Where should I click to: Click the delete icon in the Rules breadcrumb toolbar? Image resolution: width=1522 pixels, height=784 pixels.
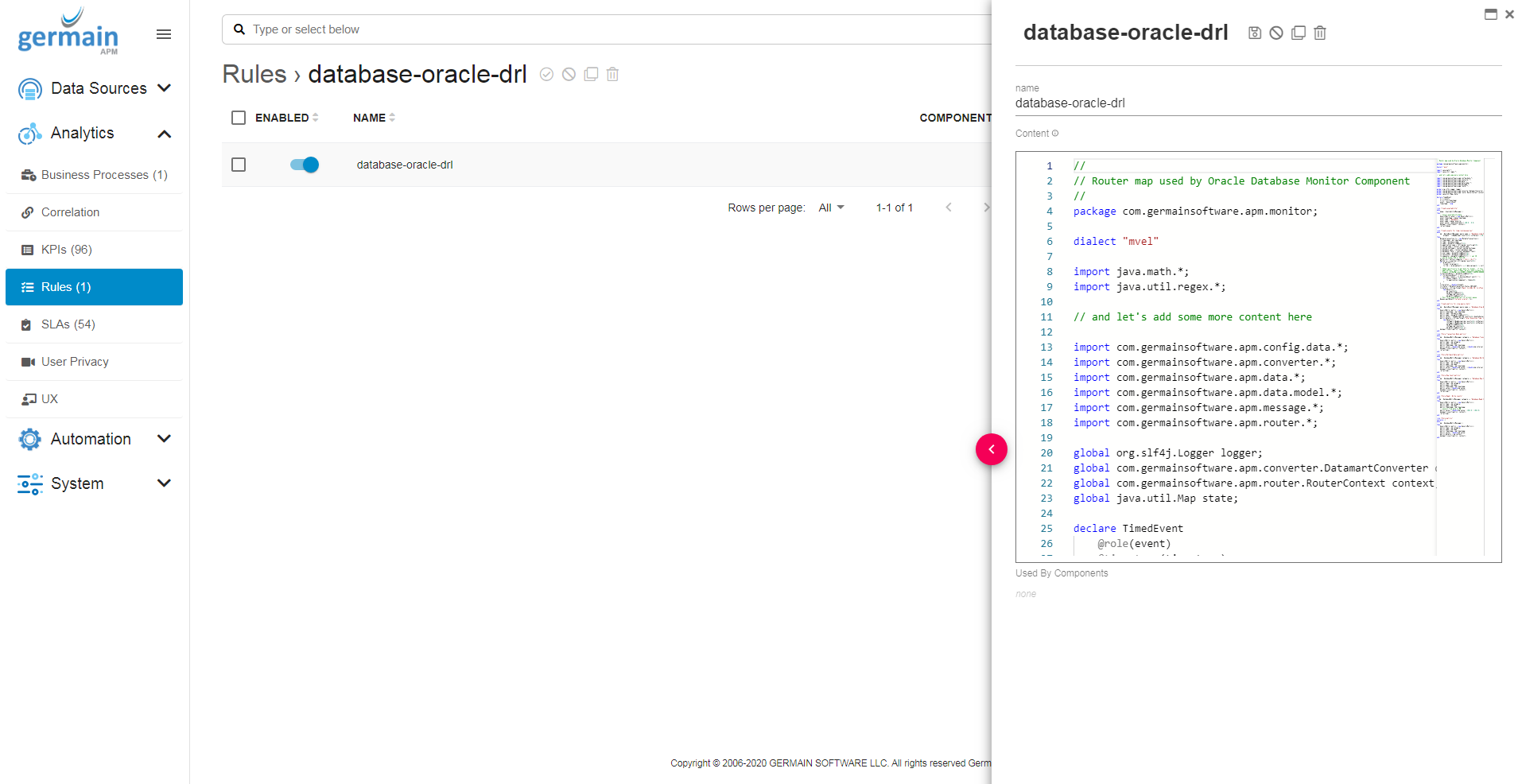click(612, 74)
